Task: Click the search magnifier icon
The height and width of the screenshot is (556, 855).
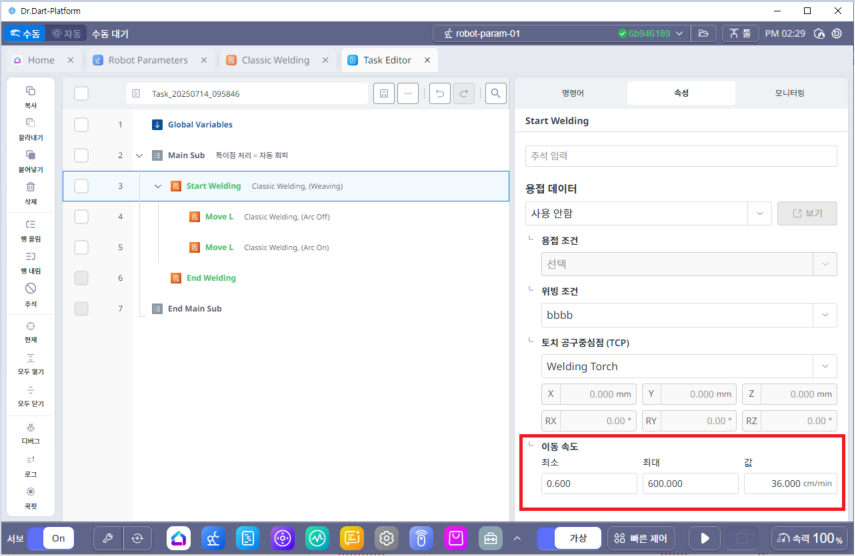Action: coord(495,93)
